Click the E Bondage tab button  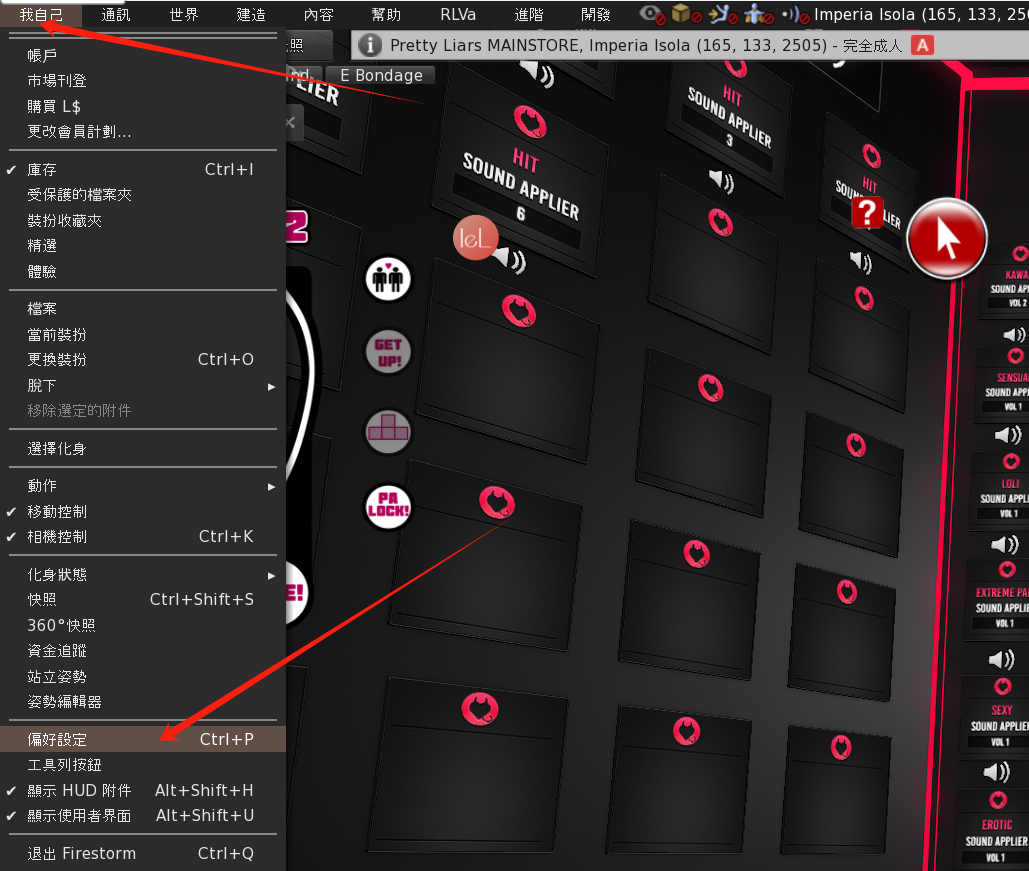point(381,75)
